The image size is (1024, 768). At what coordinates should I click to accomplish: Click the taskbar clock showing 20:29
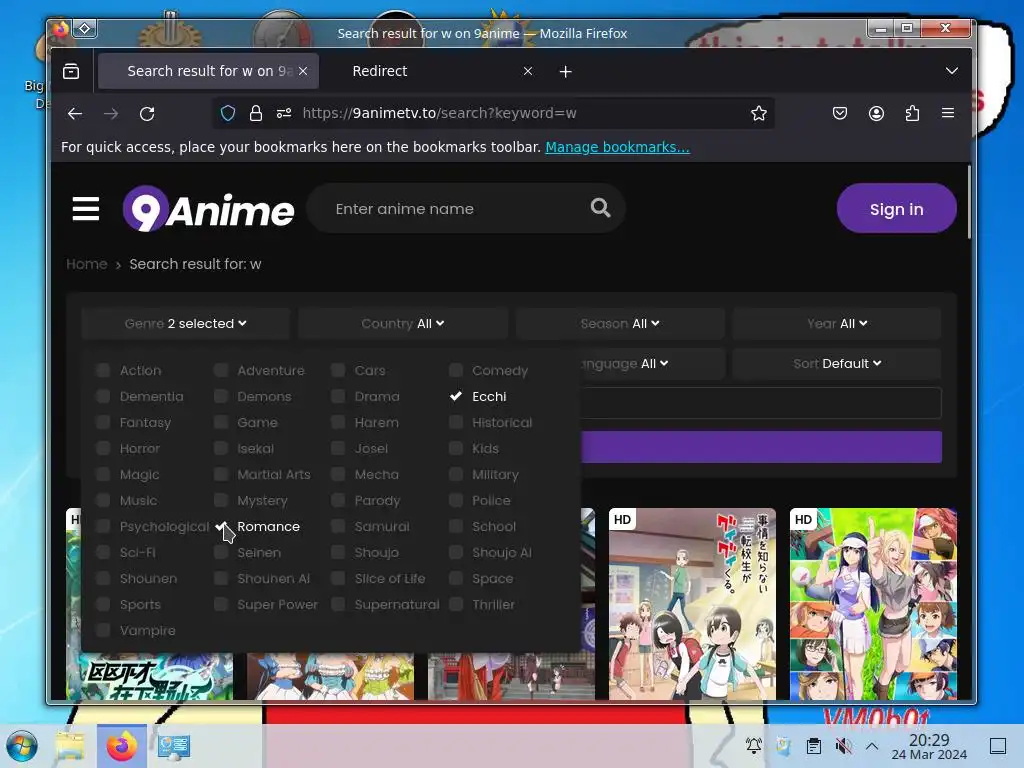929,746
